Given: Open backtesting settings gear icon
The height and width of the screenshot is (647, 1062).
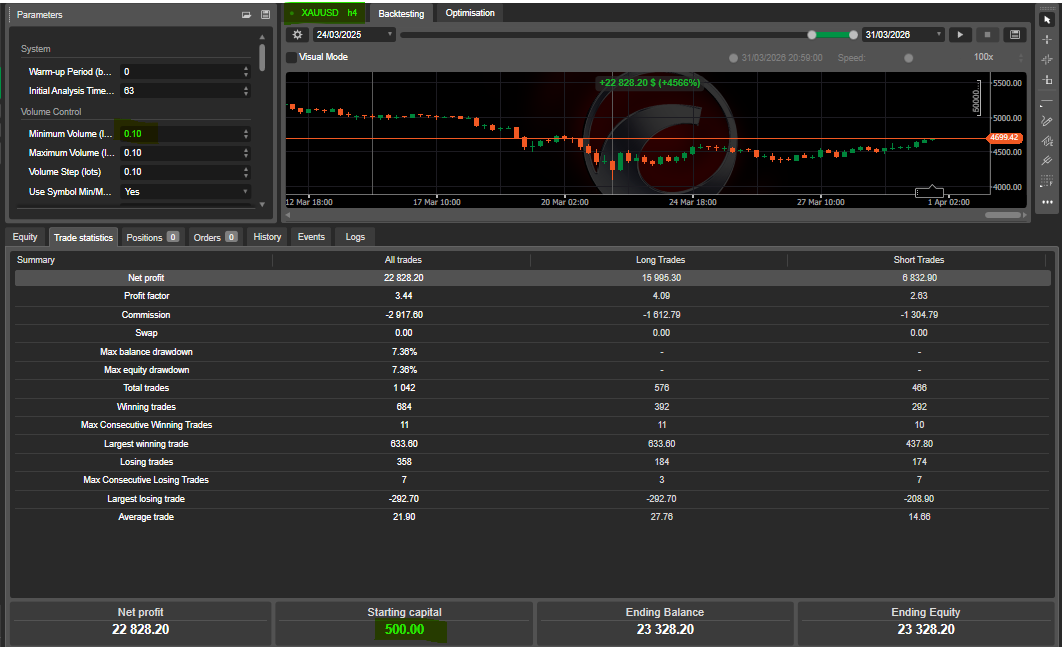Looking at the screenshot, I should 297,34.
